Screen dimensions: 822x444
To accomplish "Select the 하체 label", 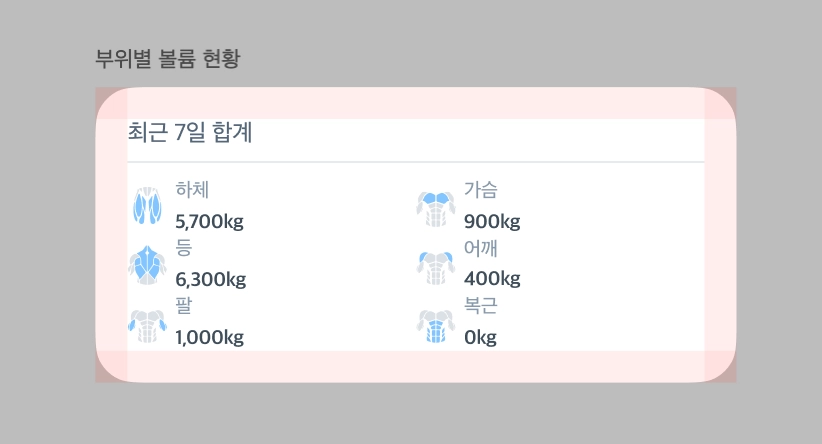I will click(x=192, y=189).
